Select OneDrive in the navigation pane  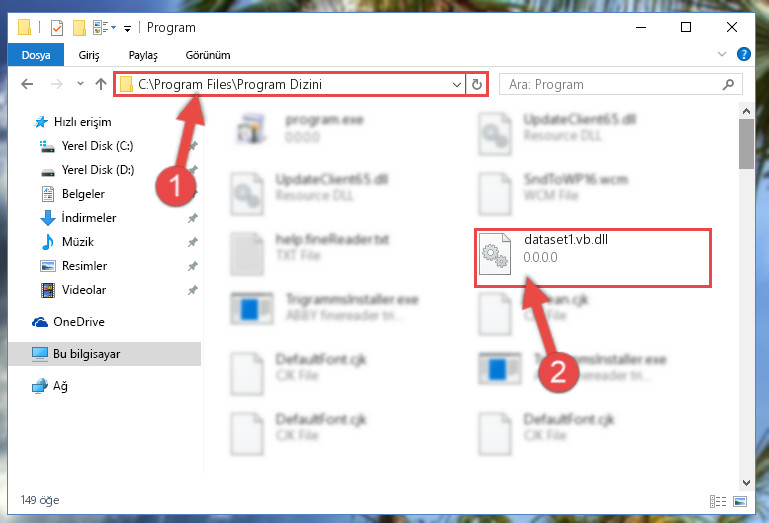[78, 322]
